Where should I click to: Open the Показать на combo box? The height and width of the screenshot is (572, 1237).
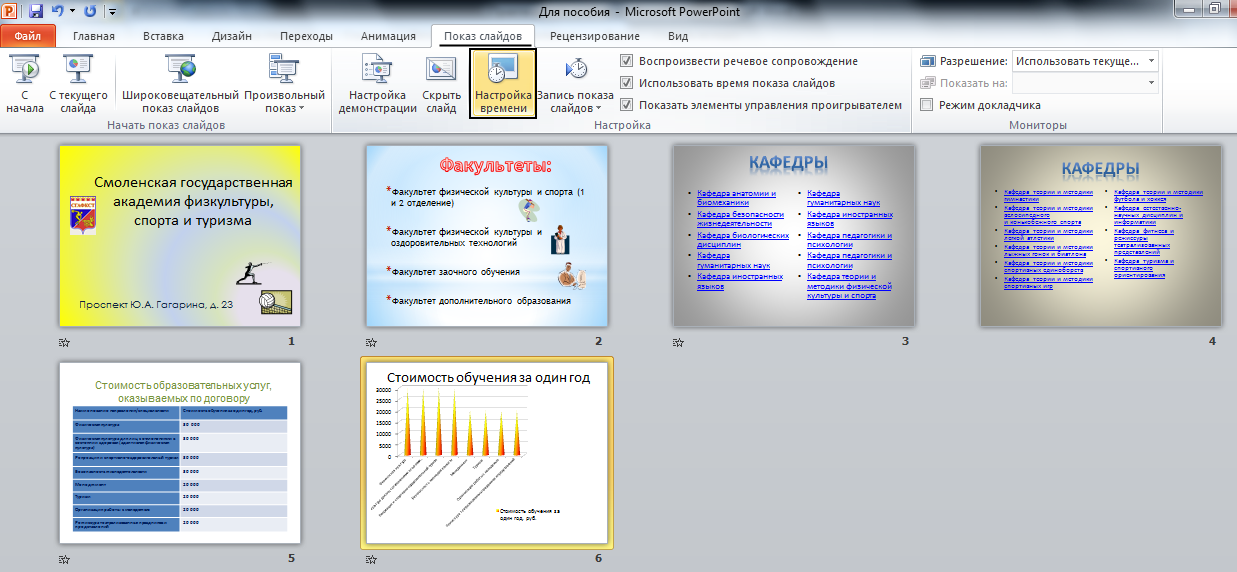(x=1084, y=83)
